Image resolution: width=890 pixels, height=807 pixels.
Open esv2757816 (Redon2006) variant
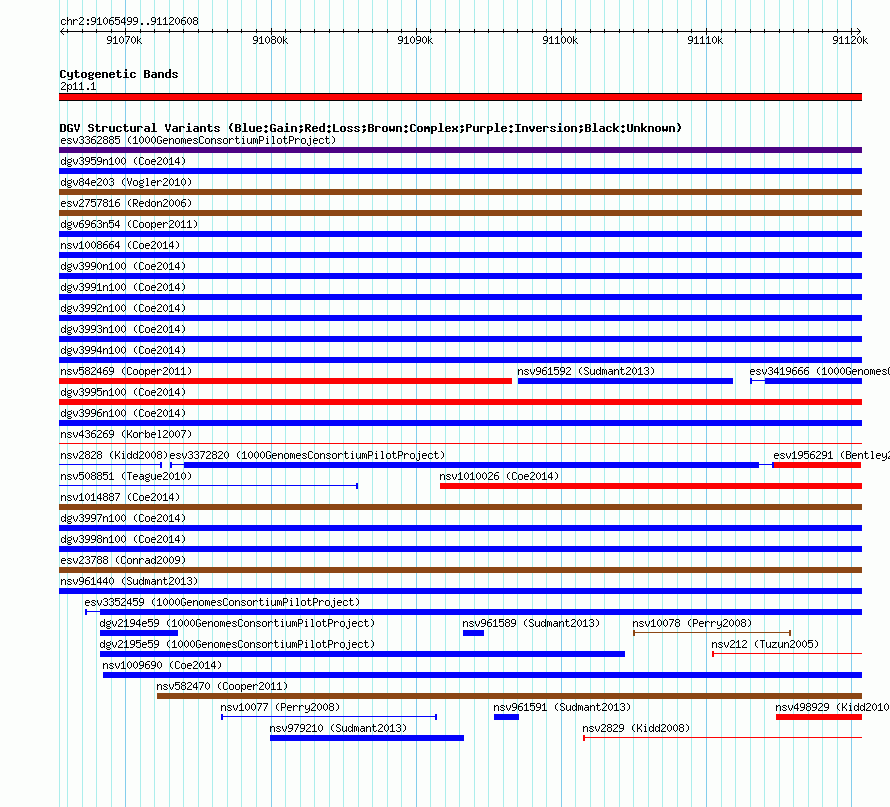coord(126,203)
